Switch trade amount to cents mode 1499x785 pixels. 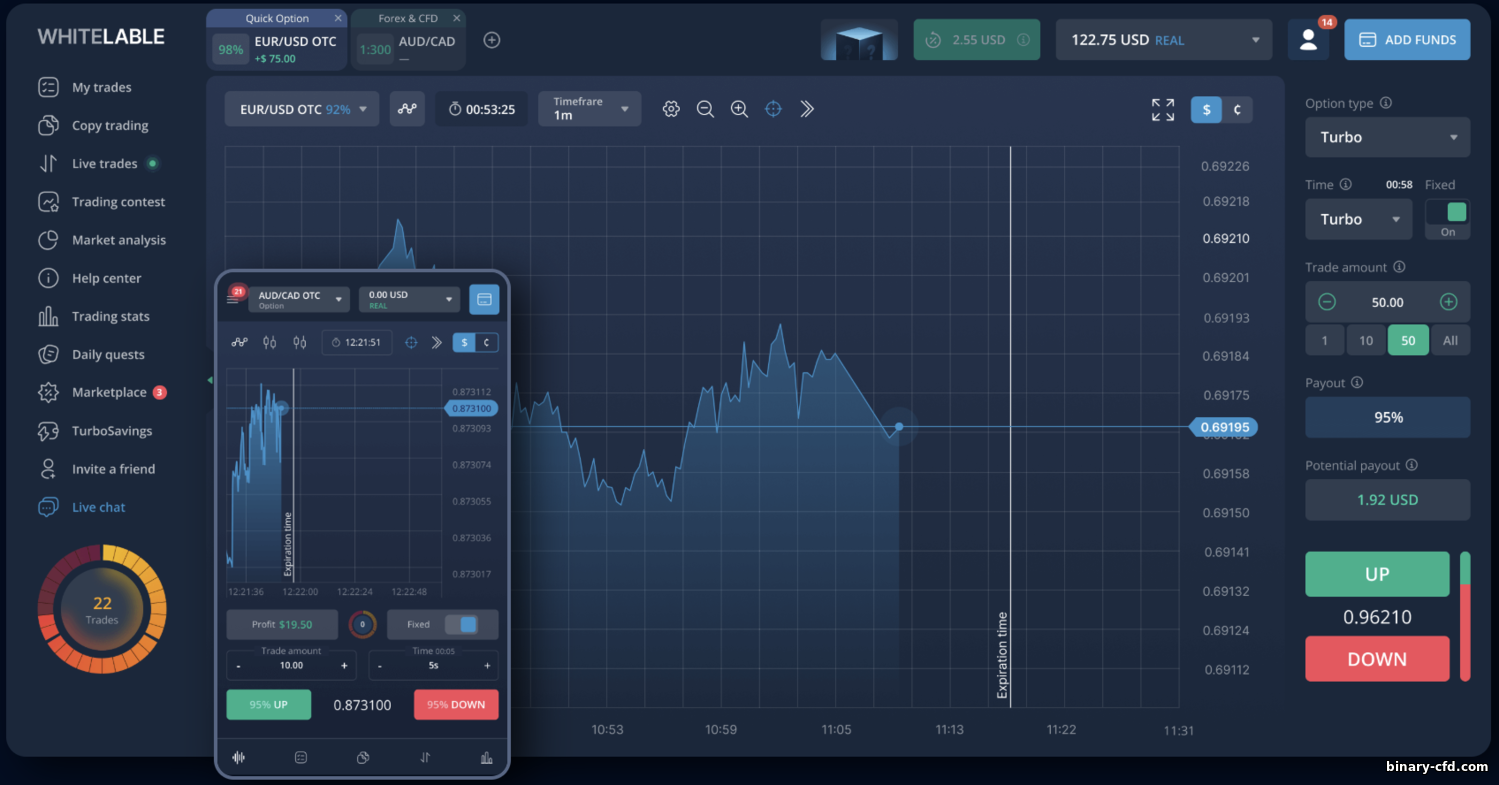click(x=1237, y=110)
